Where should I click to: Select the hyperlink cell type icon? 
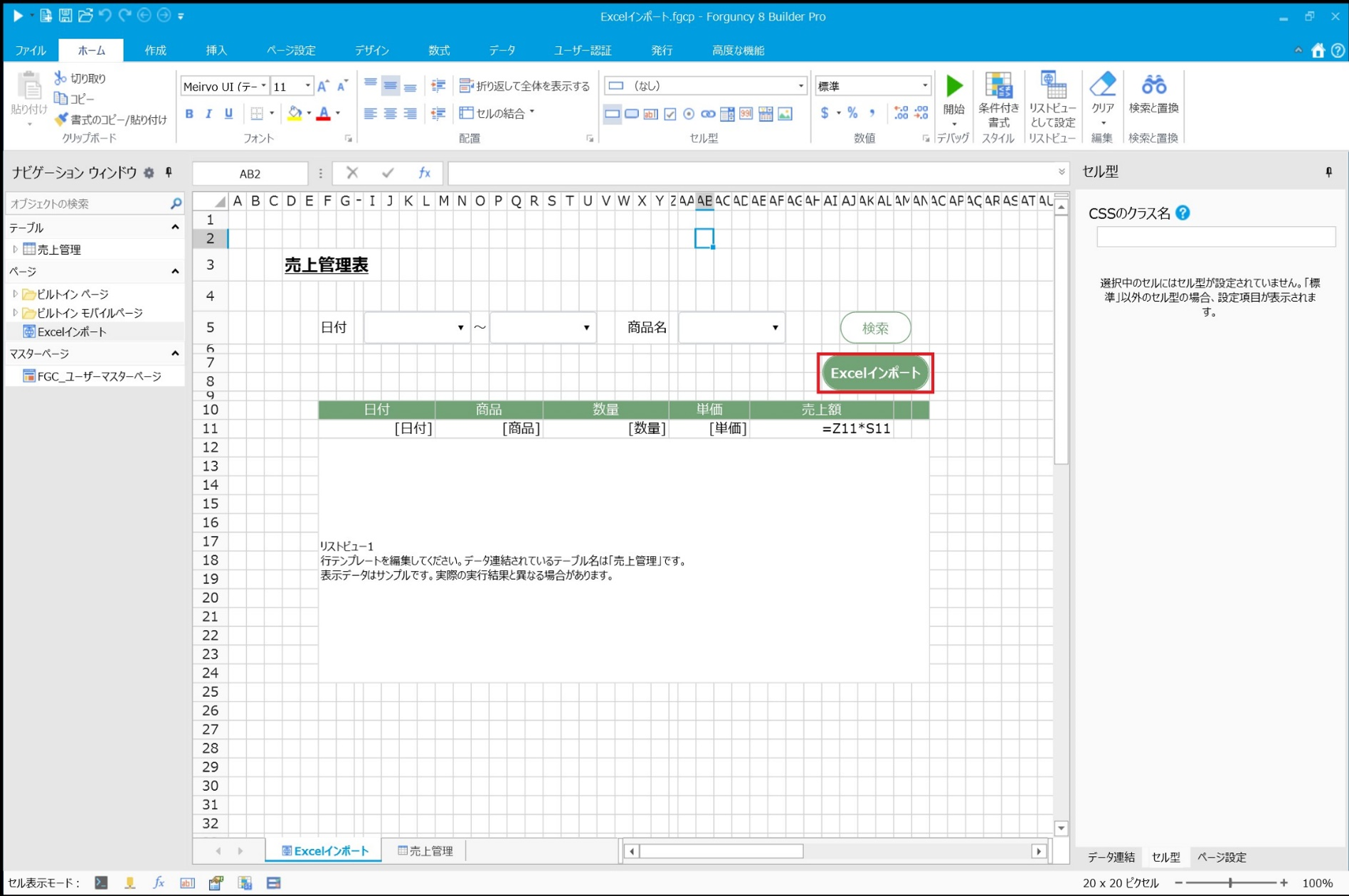tap(708, 114)
